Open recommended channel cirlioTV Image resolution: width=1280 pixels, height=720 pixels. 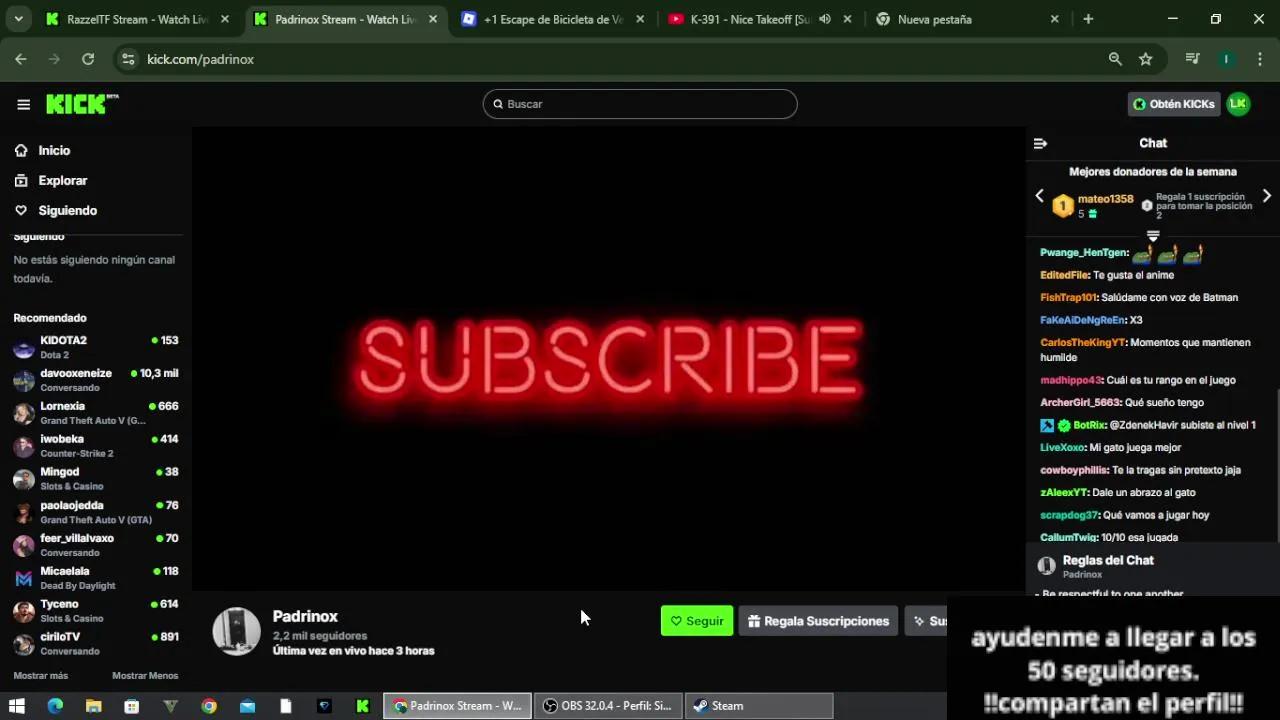coord(96,644)
